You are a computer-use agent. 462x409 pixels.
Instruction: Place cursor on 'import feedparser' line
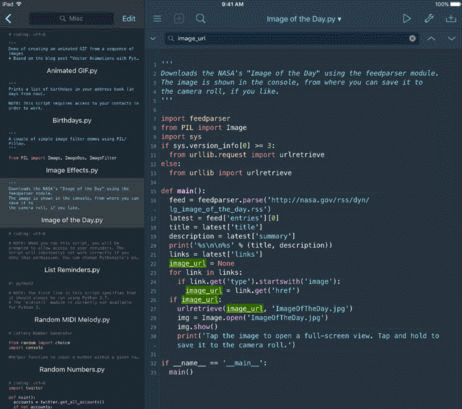pyautogui.click(x=196, y=119)
